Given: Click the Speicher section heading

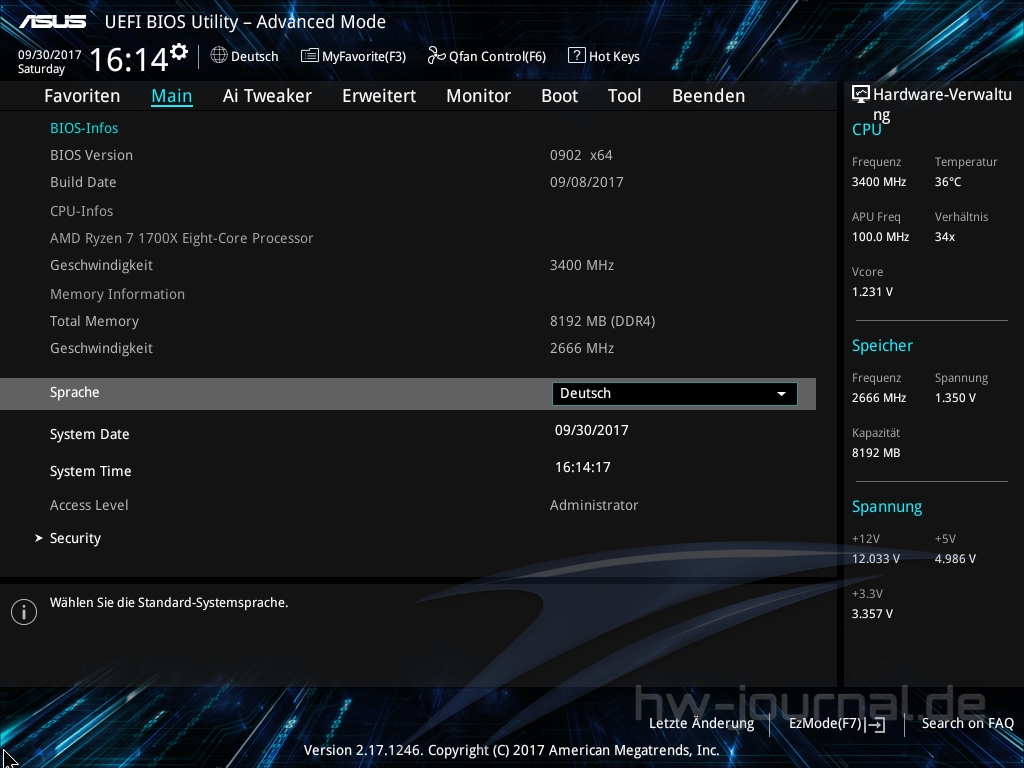Looking at the screenshot, I should click(x=882, y=345).
